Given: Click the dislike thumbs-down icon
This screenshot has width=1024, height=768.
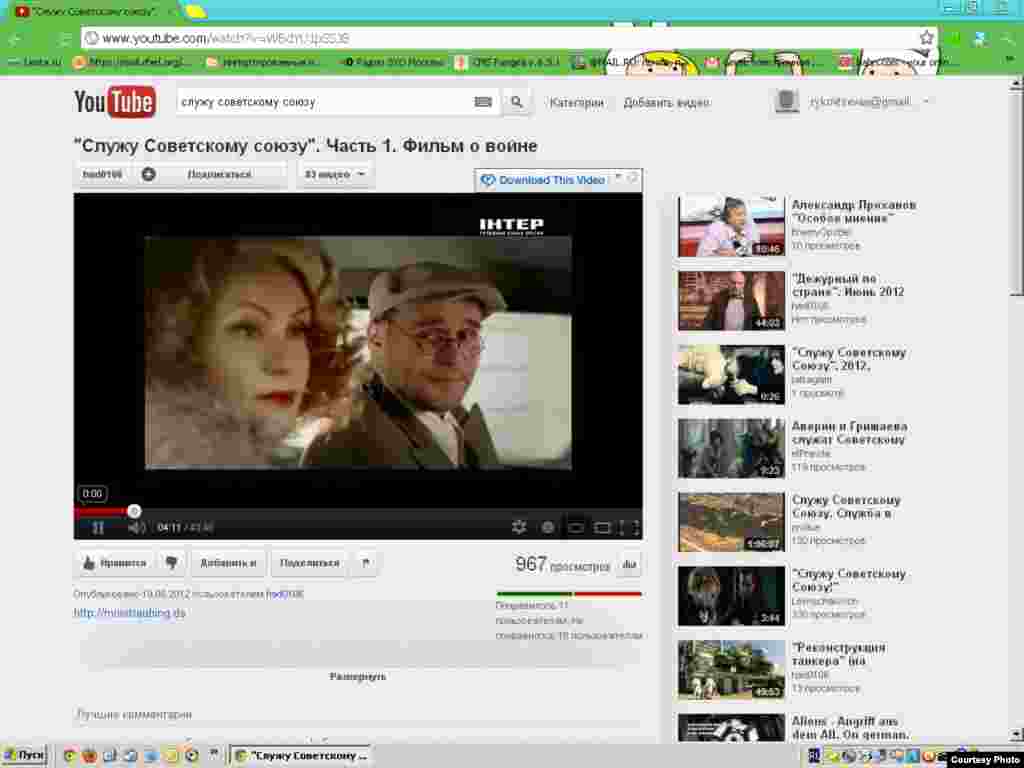Looking at the screenshot, I should tap(171, 563).
